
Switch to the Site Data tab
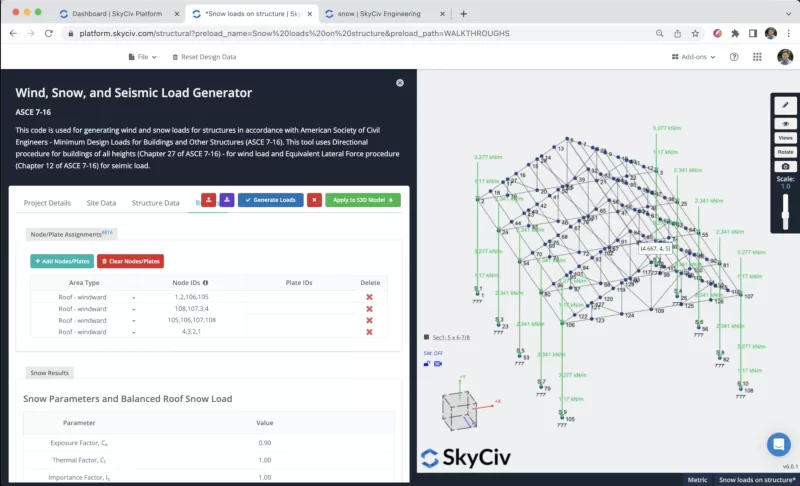[x=101, y=203]
